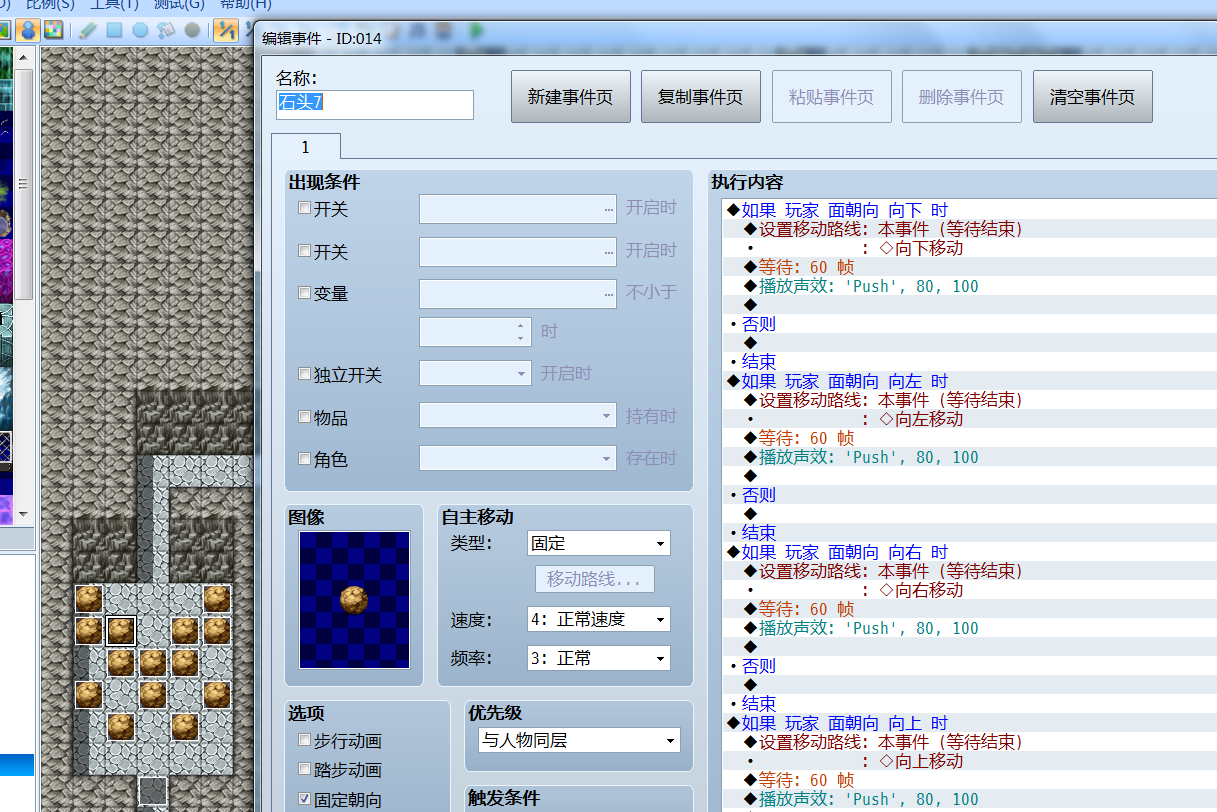The image size is (1217, 812).
Task: Open the 工具(T) menu
Action: (113, 4)
